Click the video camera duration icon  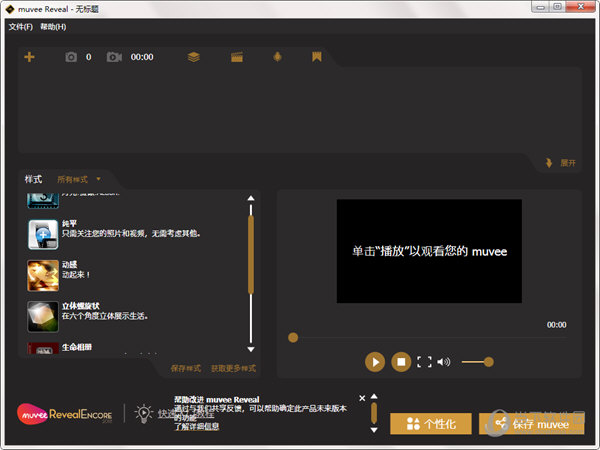[x=114, y=57]
